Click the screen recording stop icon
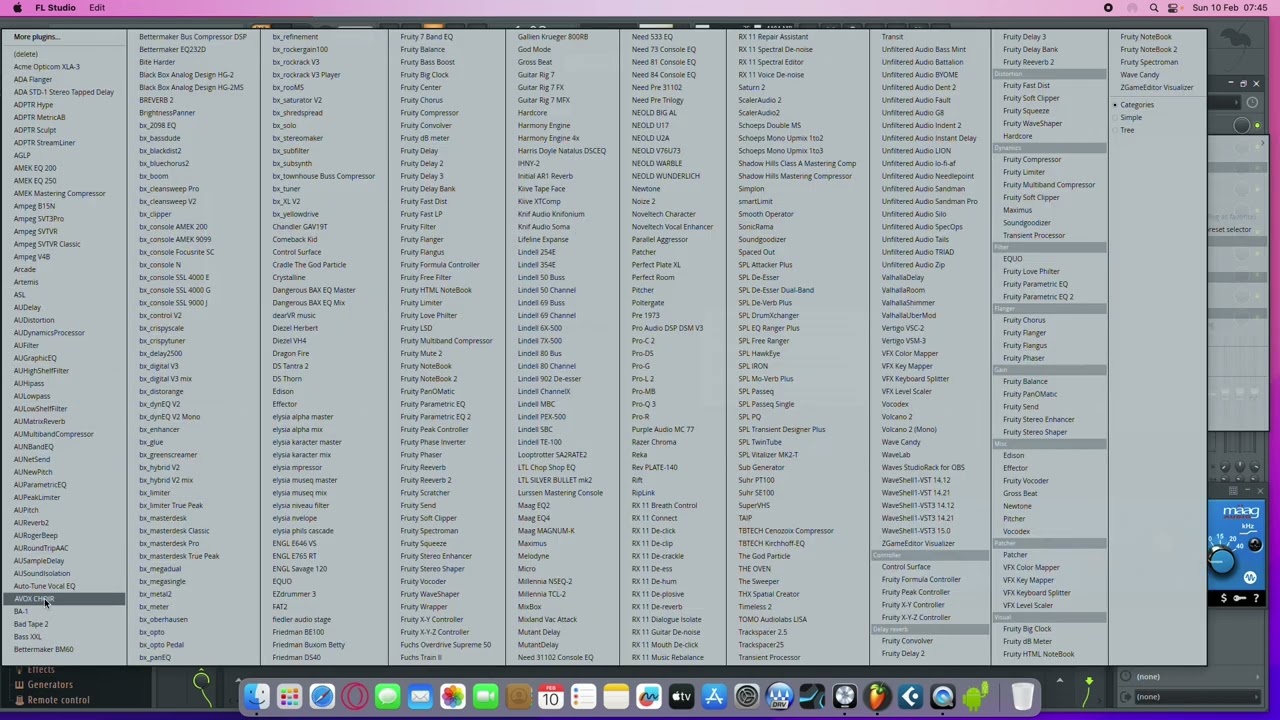Image resolution: width=1280 pixels, height=720 pixels. 1108,8
